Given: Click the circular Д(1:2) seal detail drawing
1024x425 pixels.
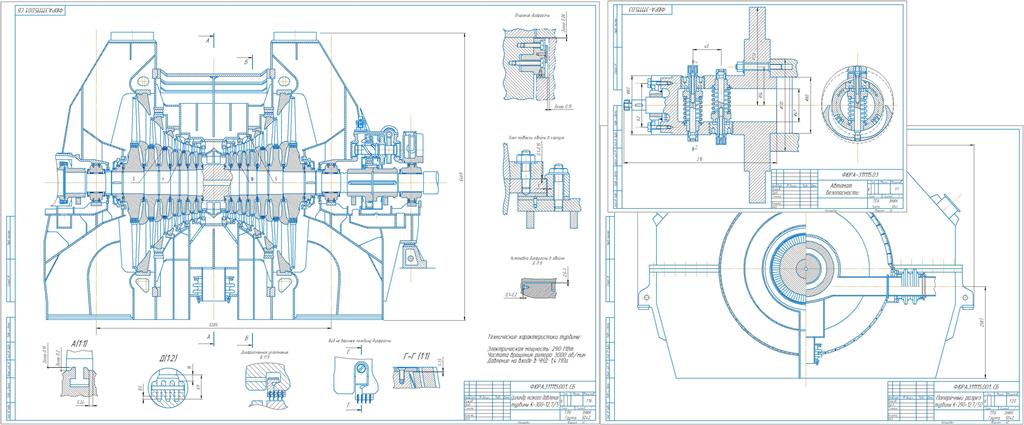Looking at the screenshot, I should pyautogui.click(x=168, y=388).
